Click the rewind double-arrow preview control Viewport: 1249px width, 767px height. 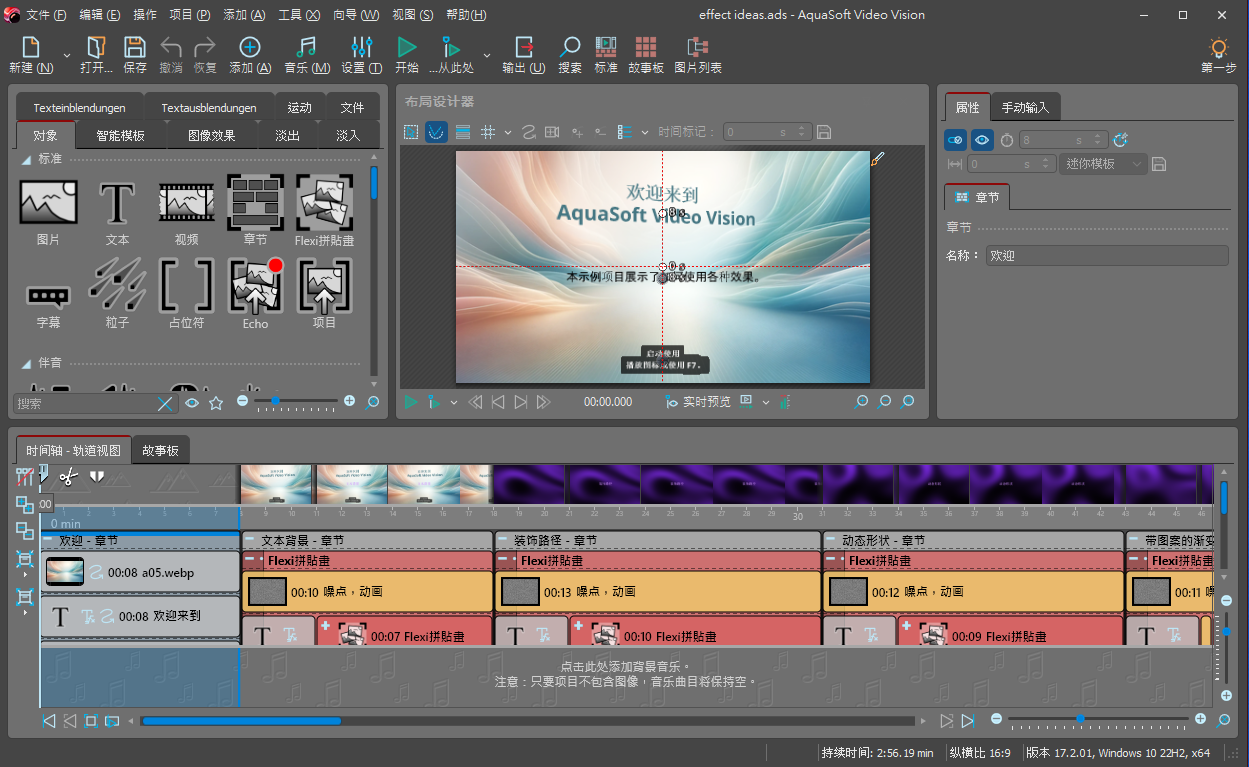475,402
